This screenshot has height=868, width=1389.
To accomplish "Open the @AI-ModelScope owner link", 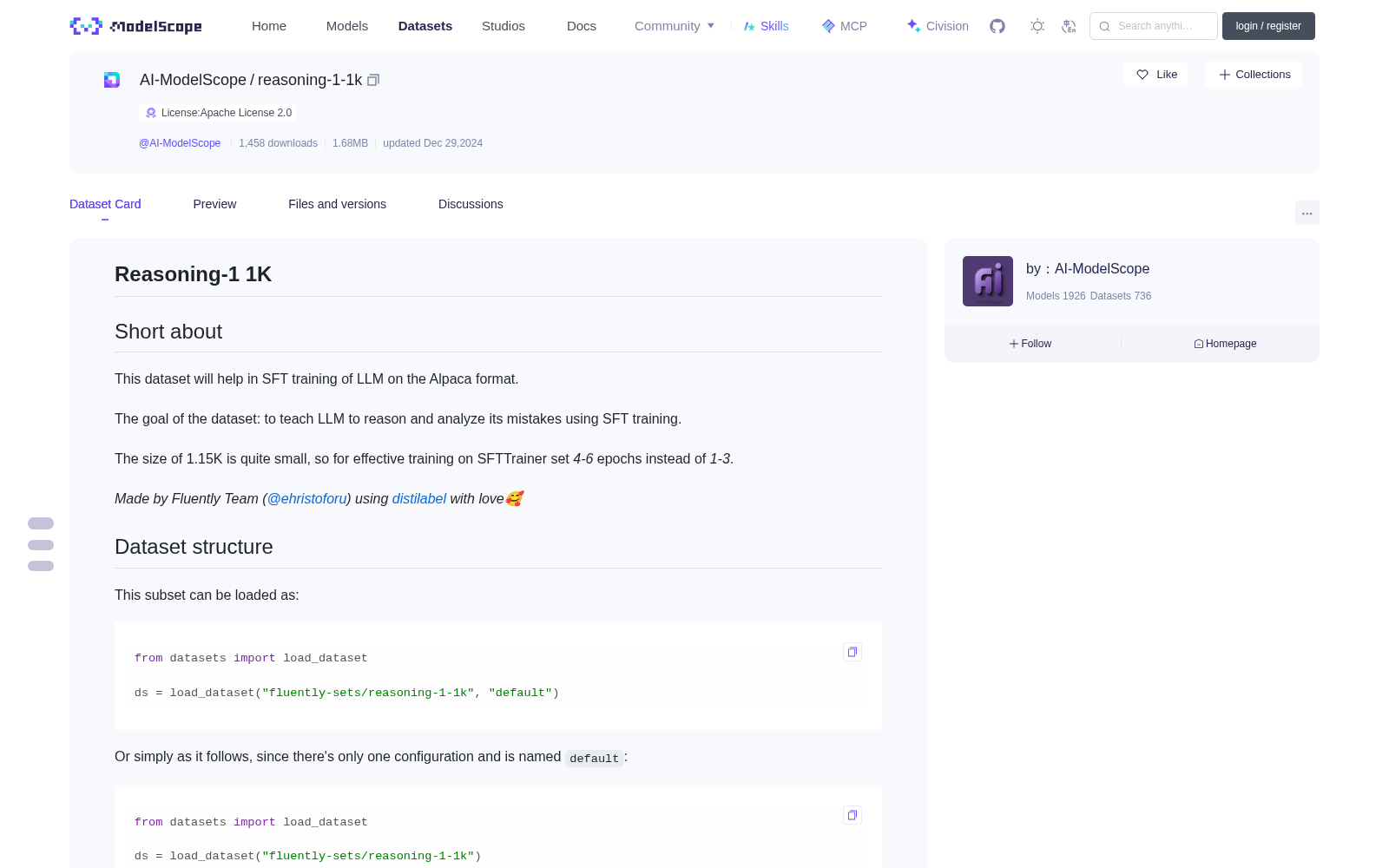I will click(x=180, y=143).
